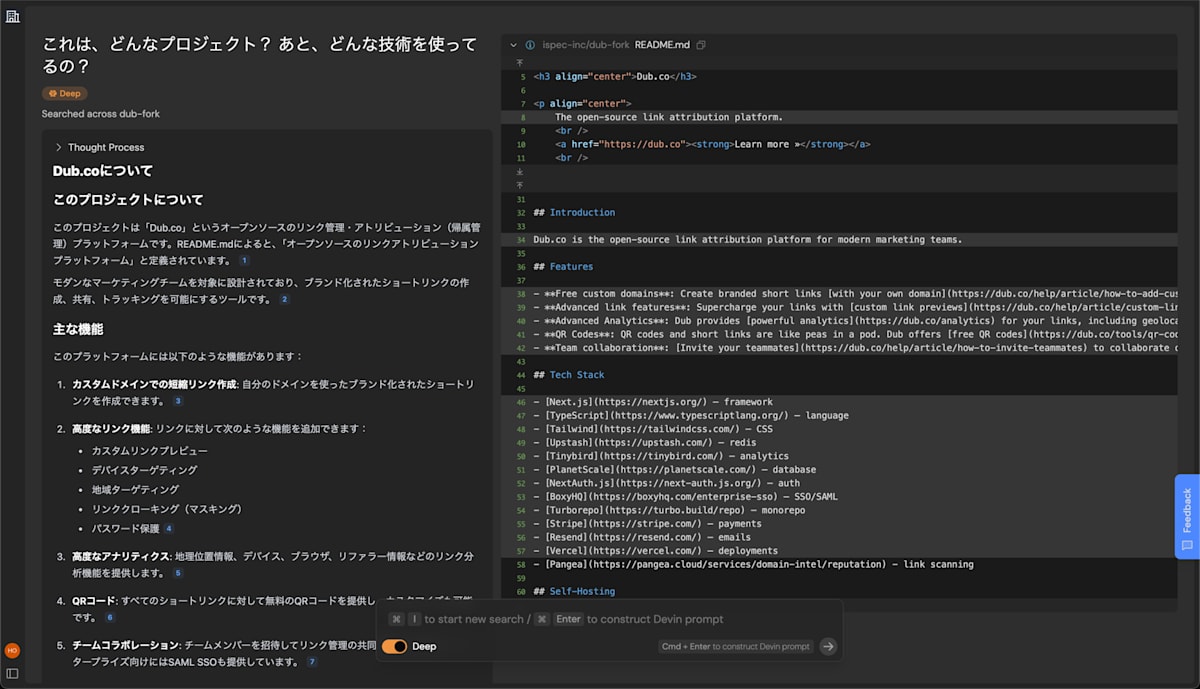
Task: Click the '**QR Codes**' feature code line
Action: coord(854,334)
